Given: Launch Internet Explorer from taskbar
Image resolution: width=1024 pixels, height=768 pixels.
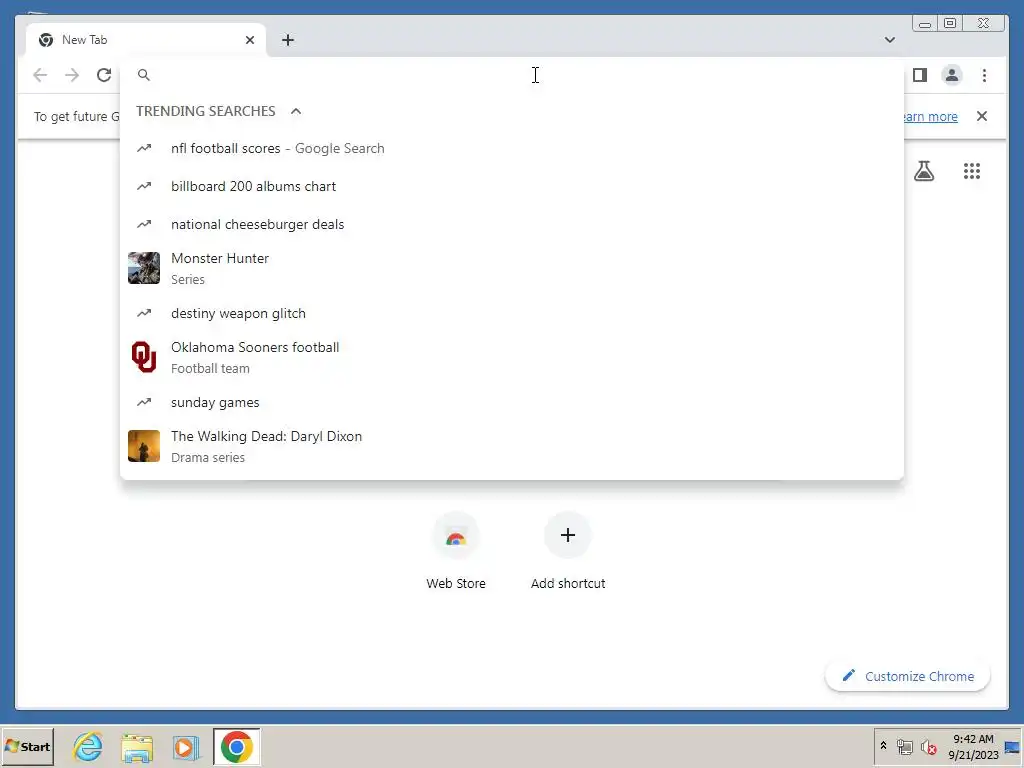Looking at the screenshot, I should tap(88, 746).
